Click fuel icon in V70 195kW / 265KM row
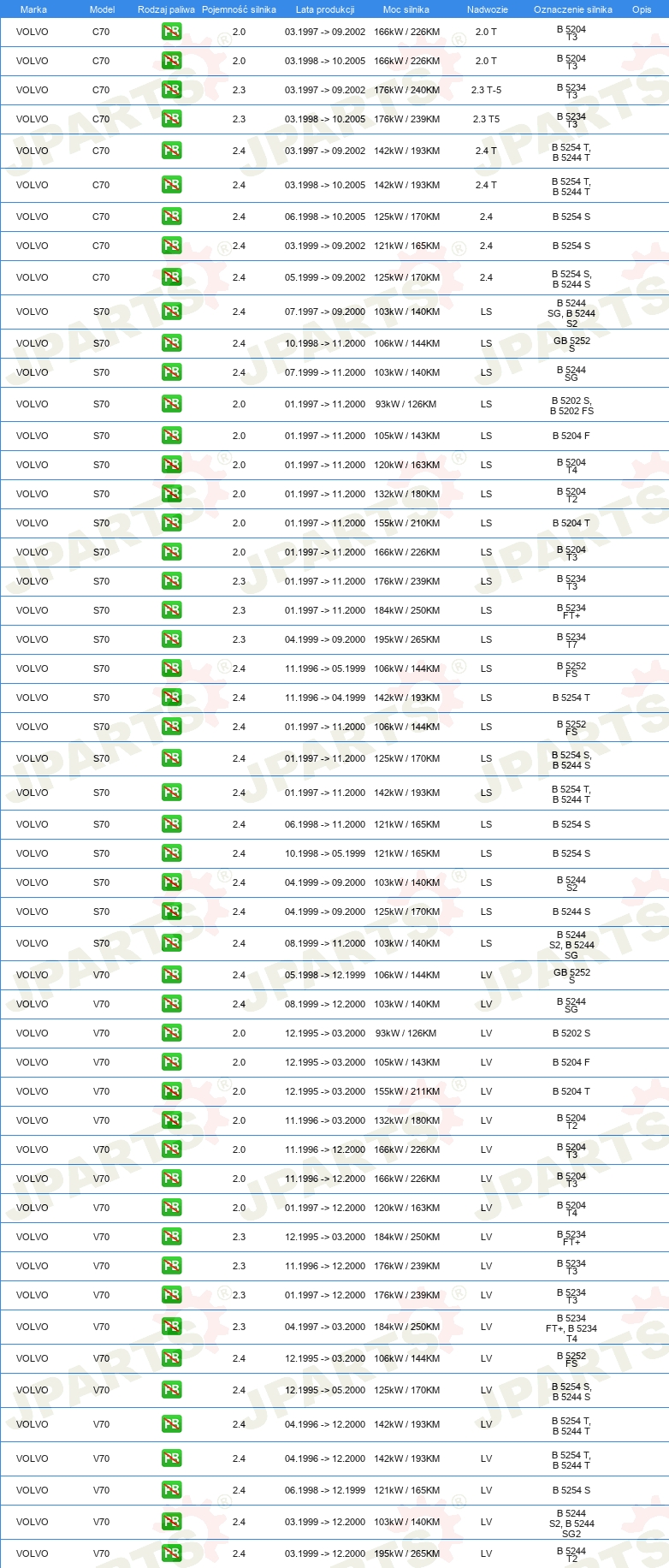669x1568 pixels. 172,1553
